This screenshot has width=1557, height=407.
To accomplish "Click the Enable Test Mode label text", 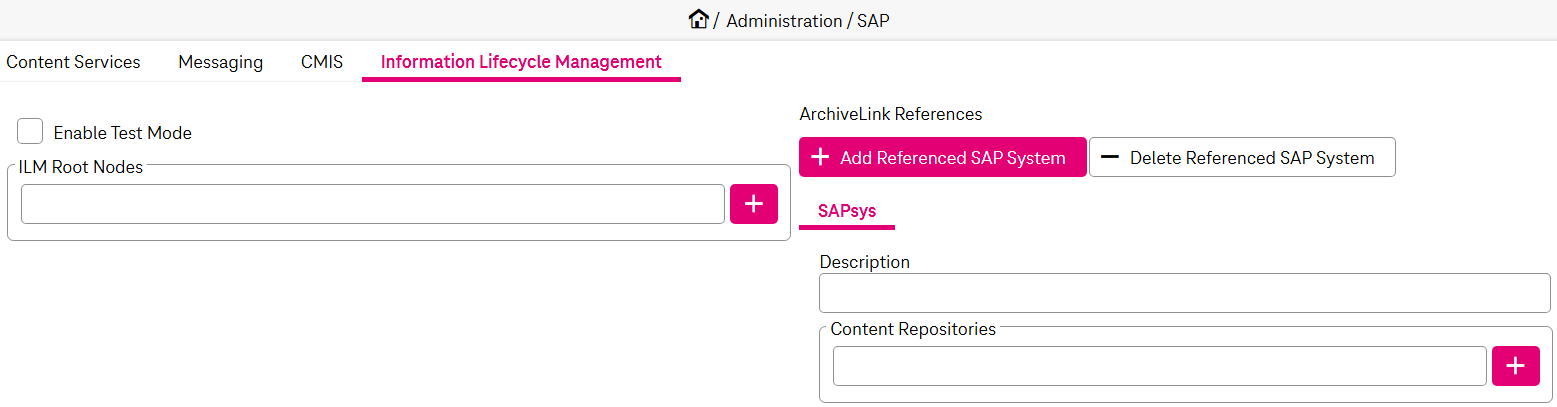I will (122, 133).
